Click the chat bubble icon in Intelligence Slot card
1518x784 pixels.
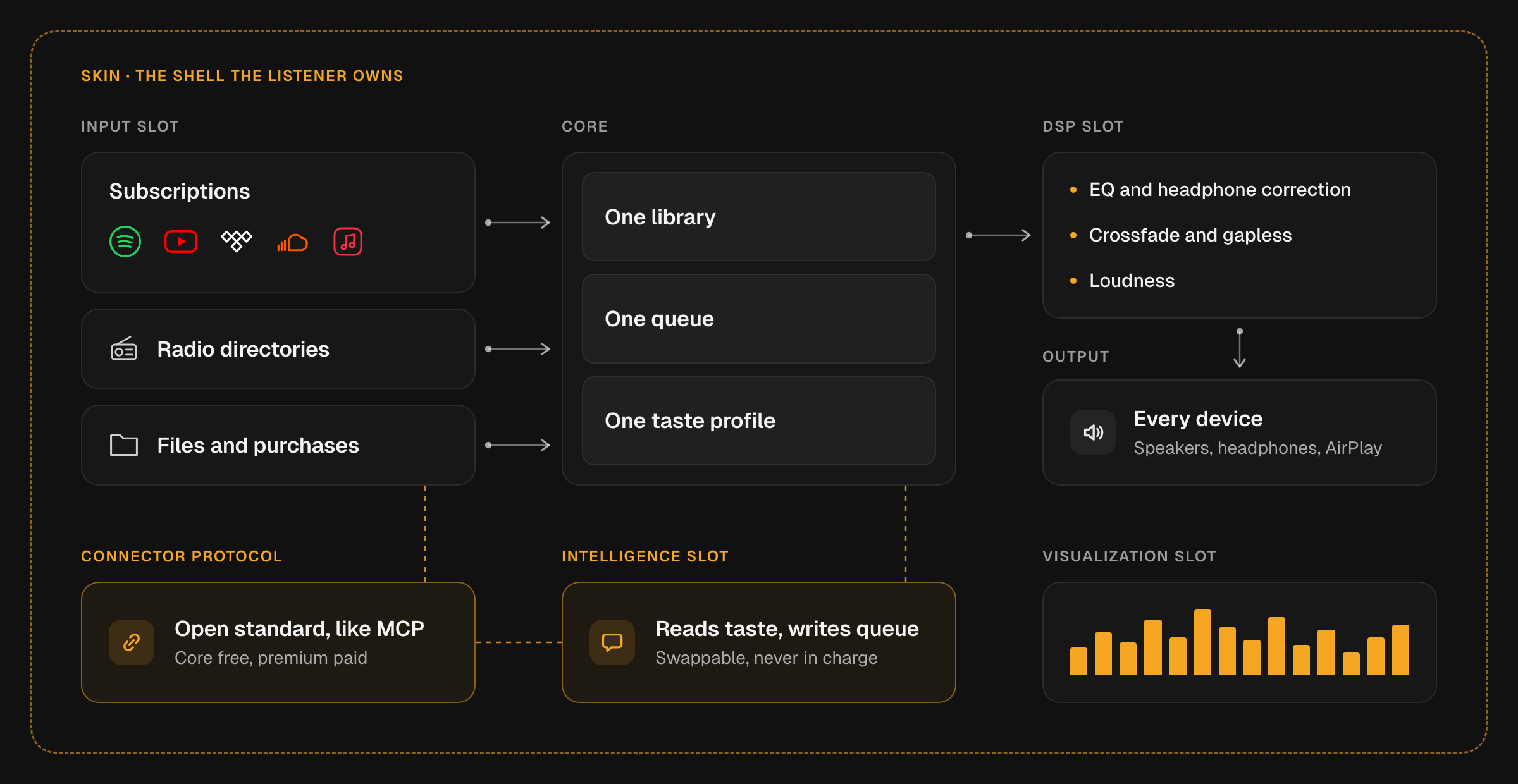(612, 642)
